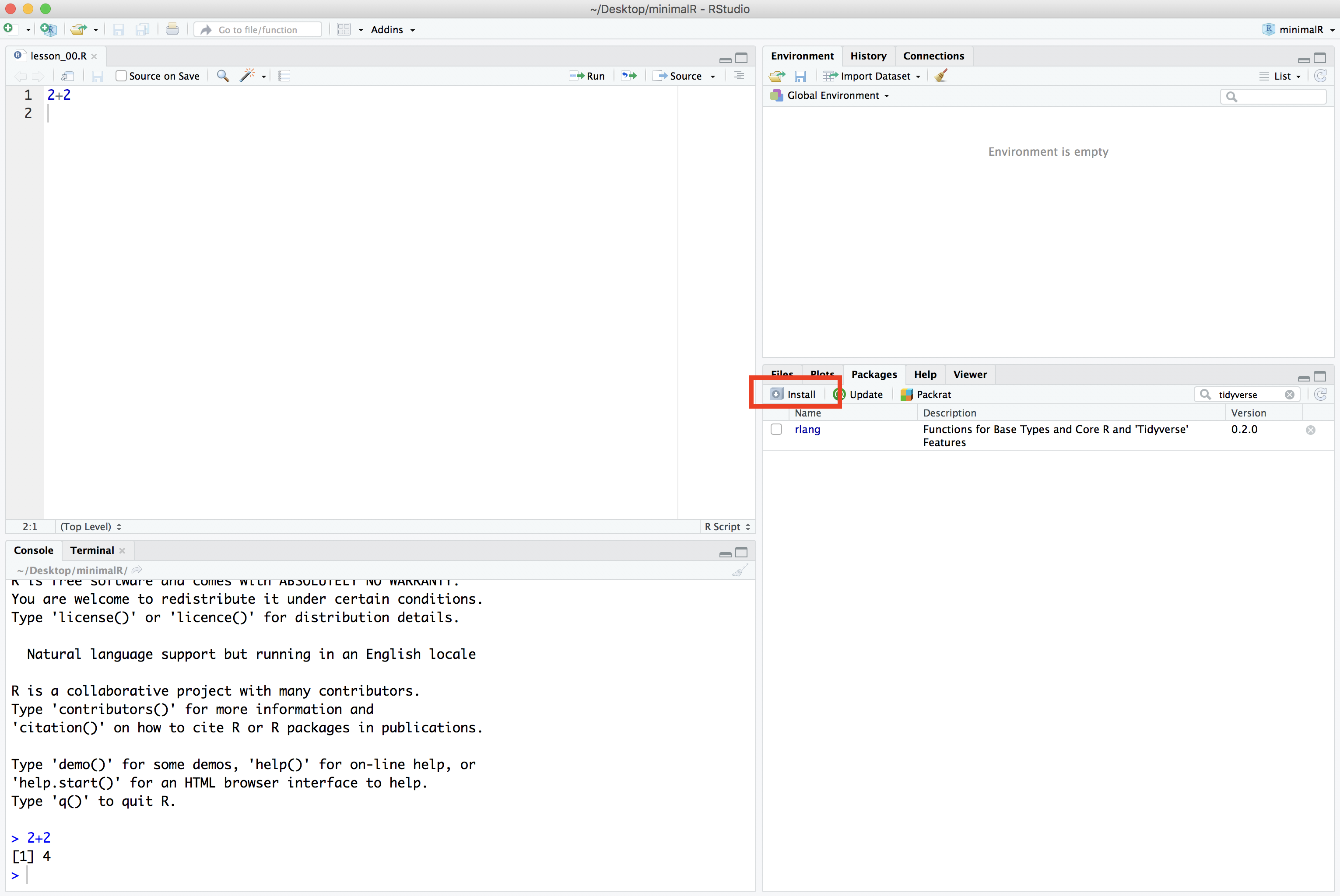This screenshot has width=1340, height=896.
Task: Click the code tools magic wand icon
Action: click(247, 75)
